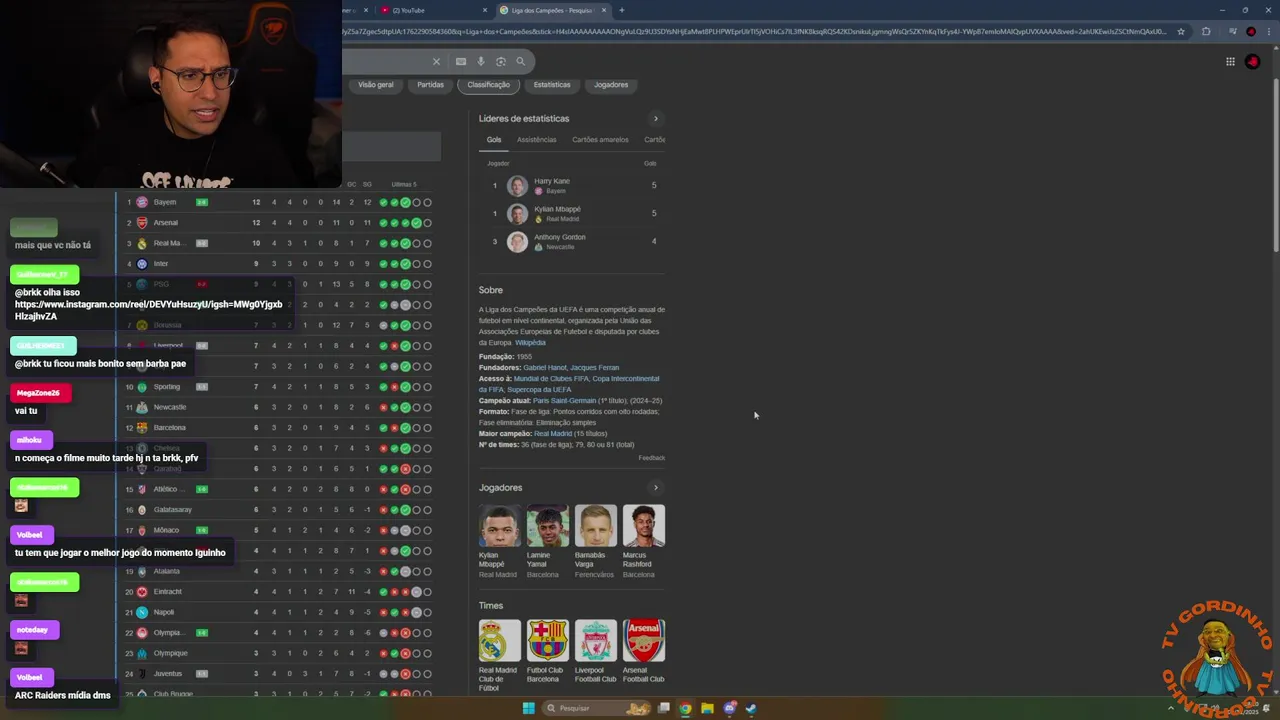Open the Google account avatar menu
This screenshot has width=1280, height=720.
click(x=1252, y=61)
